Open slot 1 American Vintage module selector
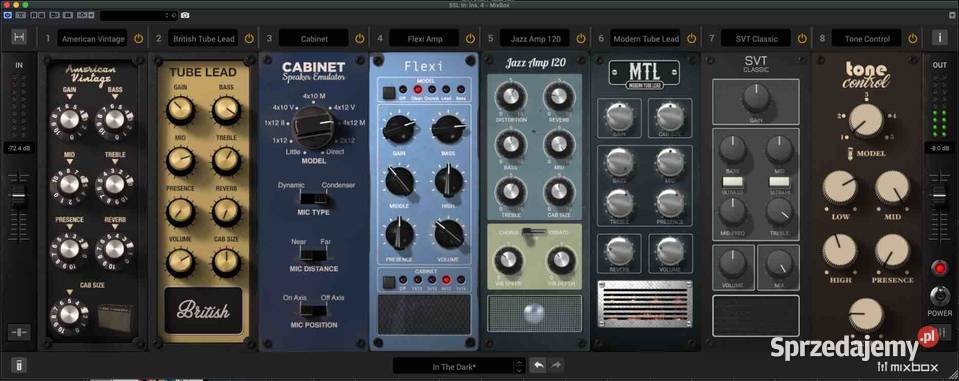The width and height of the screenshot is (959, 381). coord(93,39)
